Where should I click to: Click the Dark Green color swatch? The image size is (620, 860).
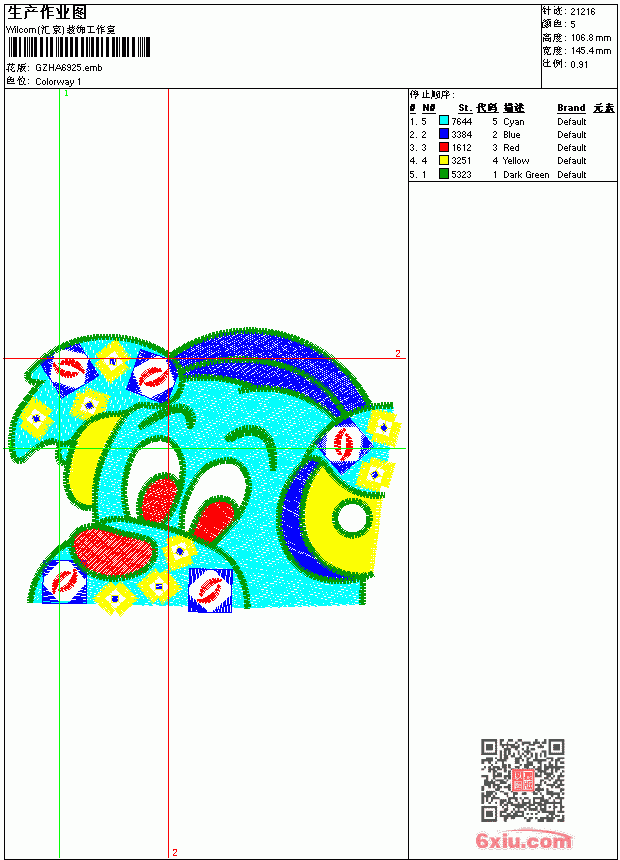pyautogui.click(x=444, y=174)
